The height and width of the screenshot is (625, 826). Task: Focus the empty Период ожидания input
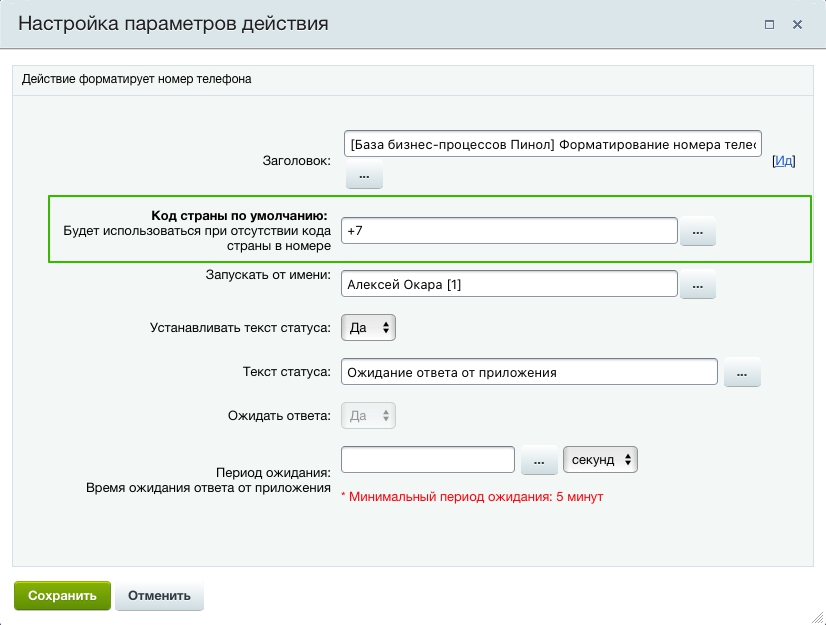(428, 460)
